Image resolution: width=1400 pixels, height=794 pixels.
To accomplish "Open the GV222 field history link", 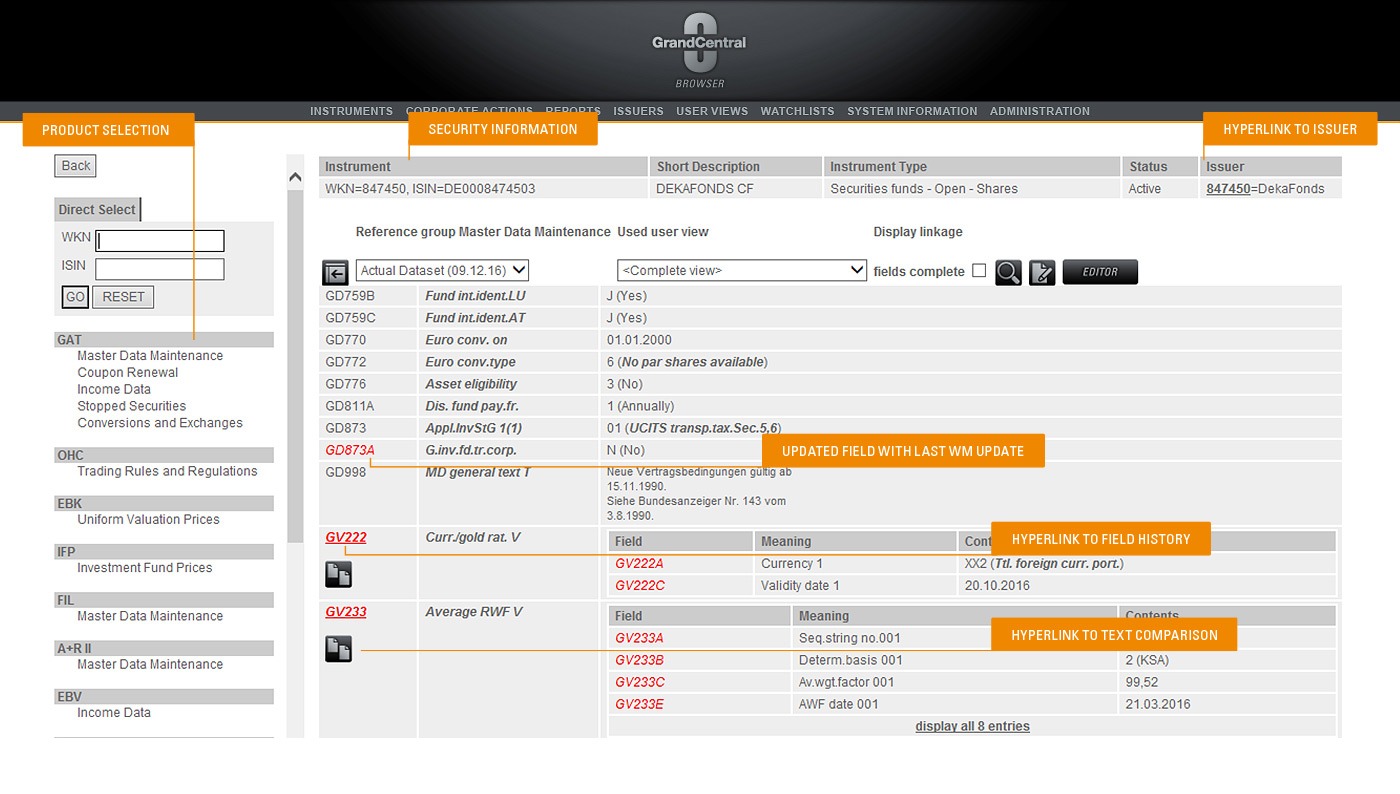I will click(x=346, y=537).
